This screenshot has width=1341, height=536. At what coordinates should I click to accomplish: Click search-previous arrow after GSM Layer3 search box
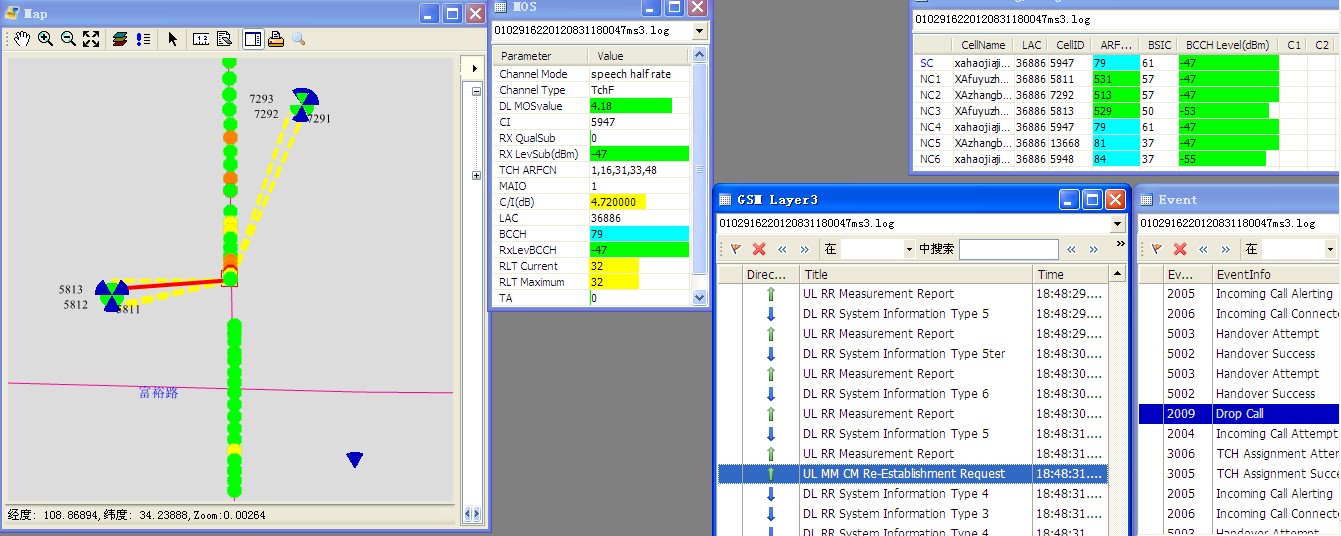1071,249
